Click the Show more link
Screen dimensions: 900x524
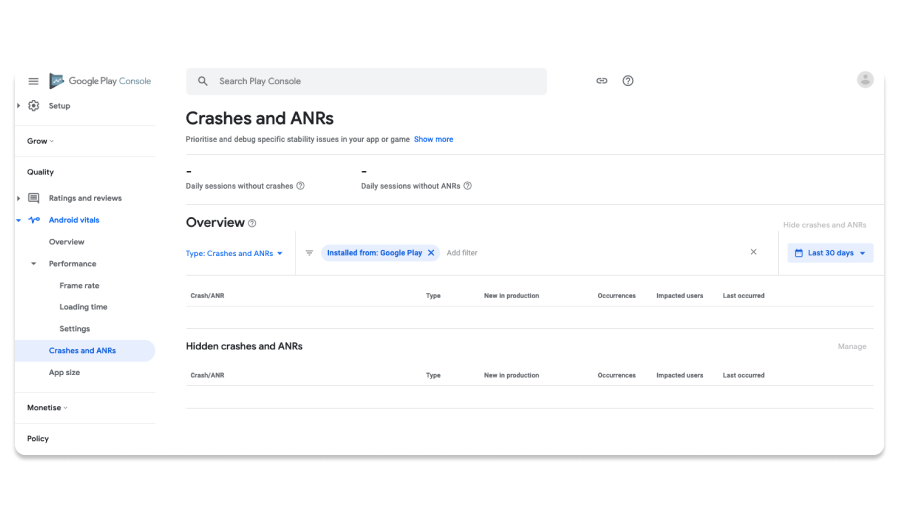[433, 140]
